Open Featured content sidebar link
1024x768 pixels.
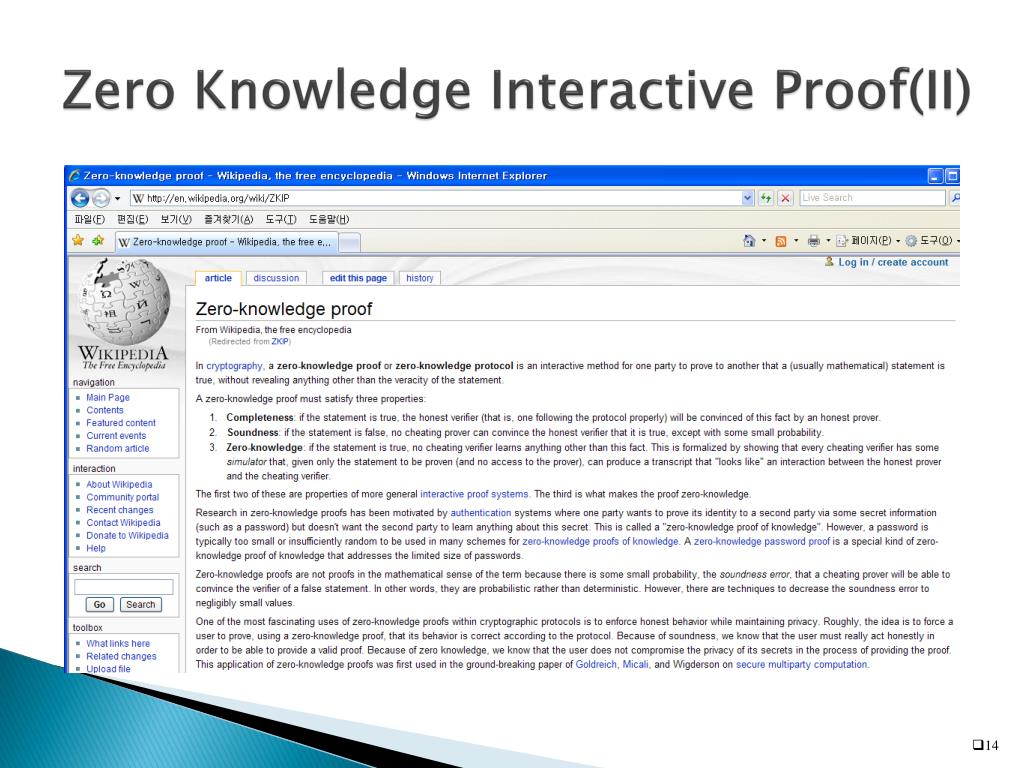pos(121,423)
